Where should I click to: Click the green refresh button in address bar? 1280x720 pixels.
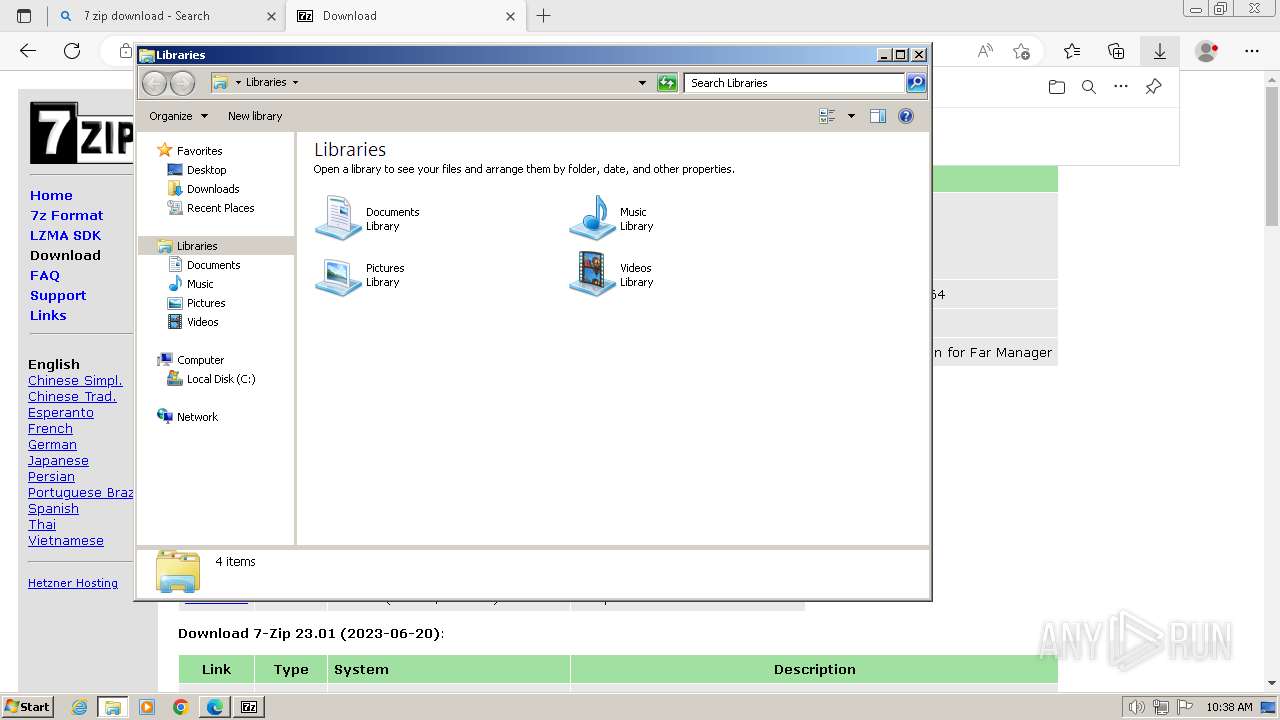[667, 83]
